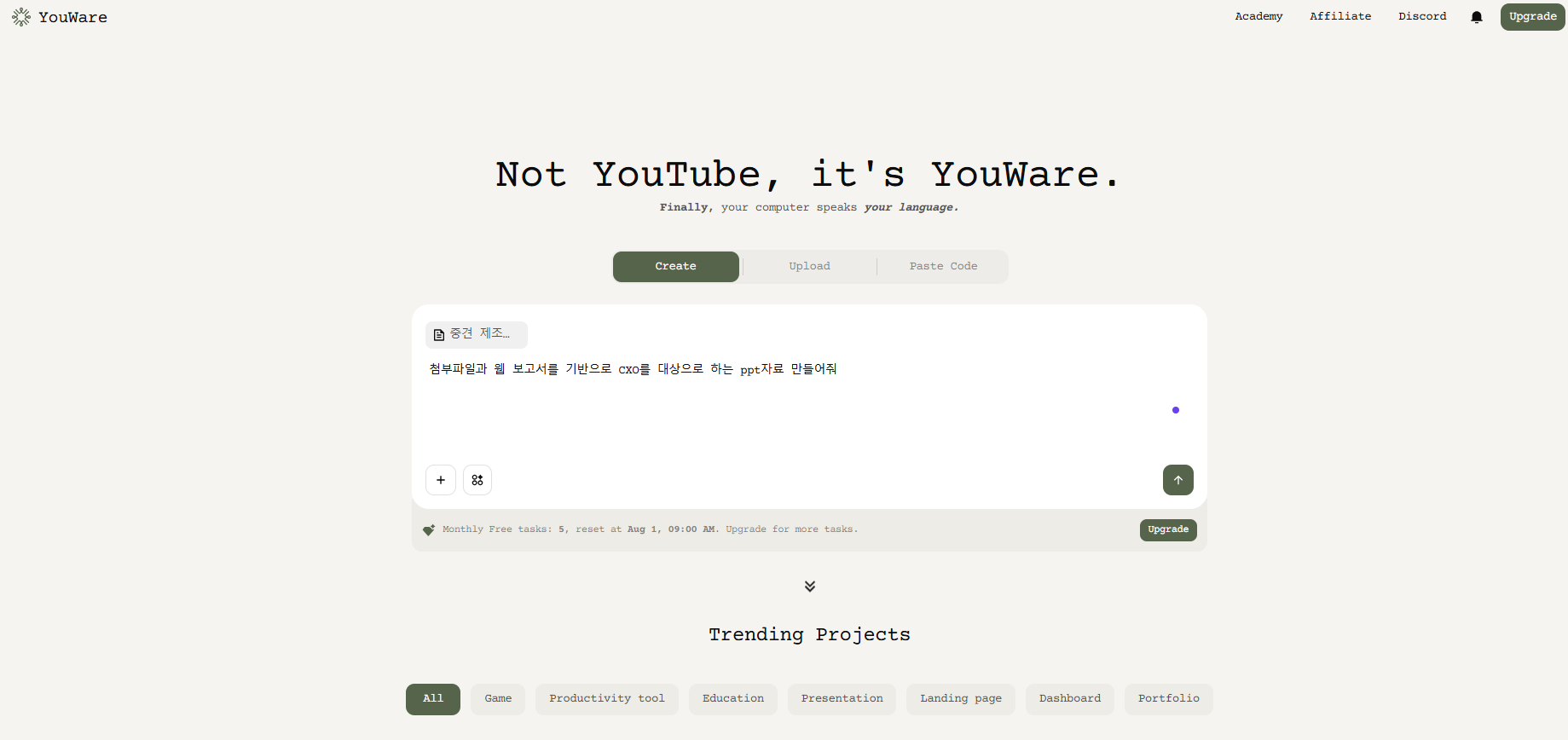Click the YouWare brand name text

pyautogui.click(x=73, y=17)
